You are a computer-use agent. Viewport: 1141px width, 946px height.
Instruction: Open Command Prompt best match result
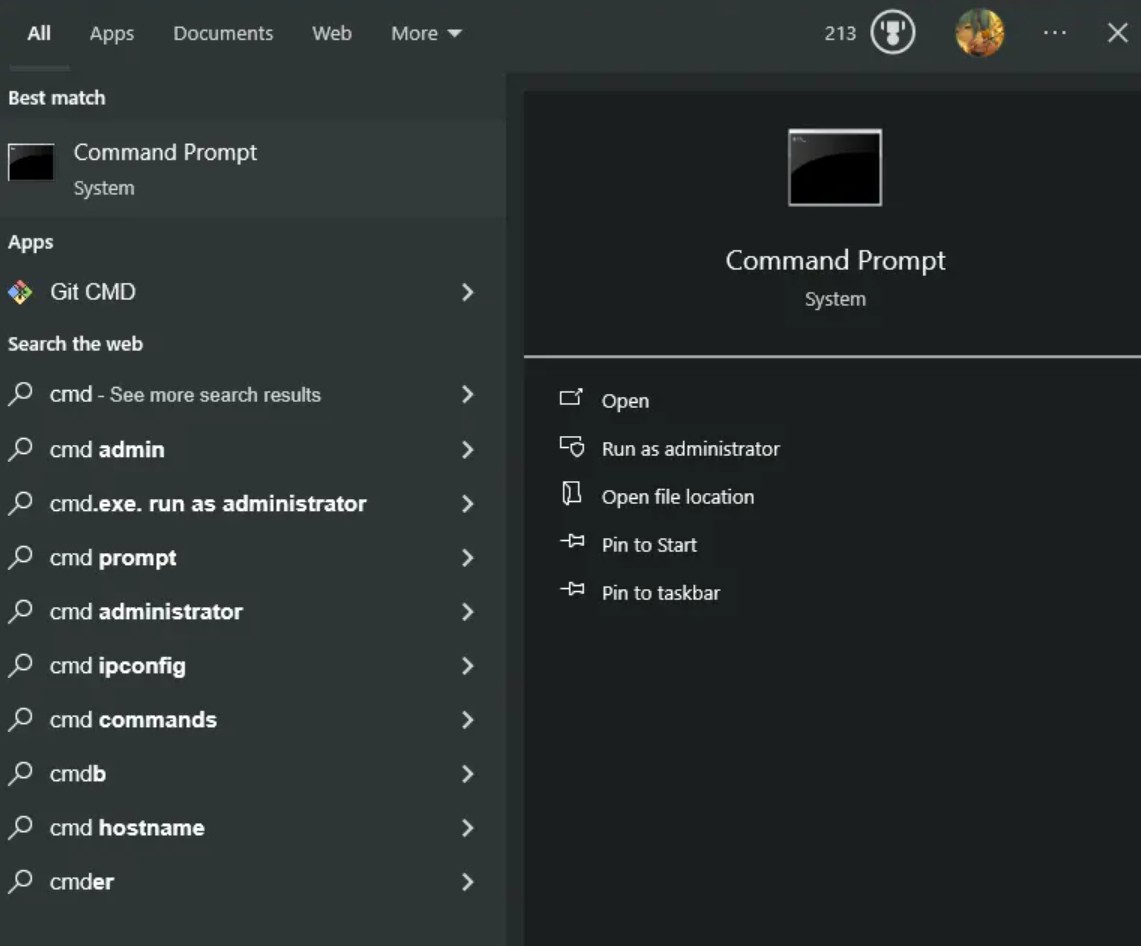pos(253,169)
